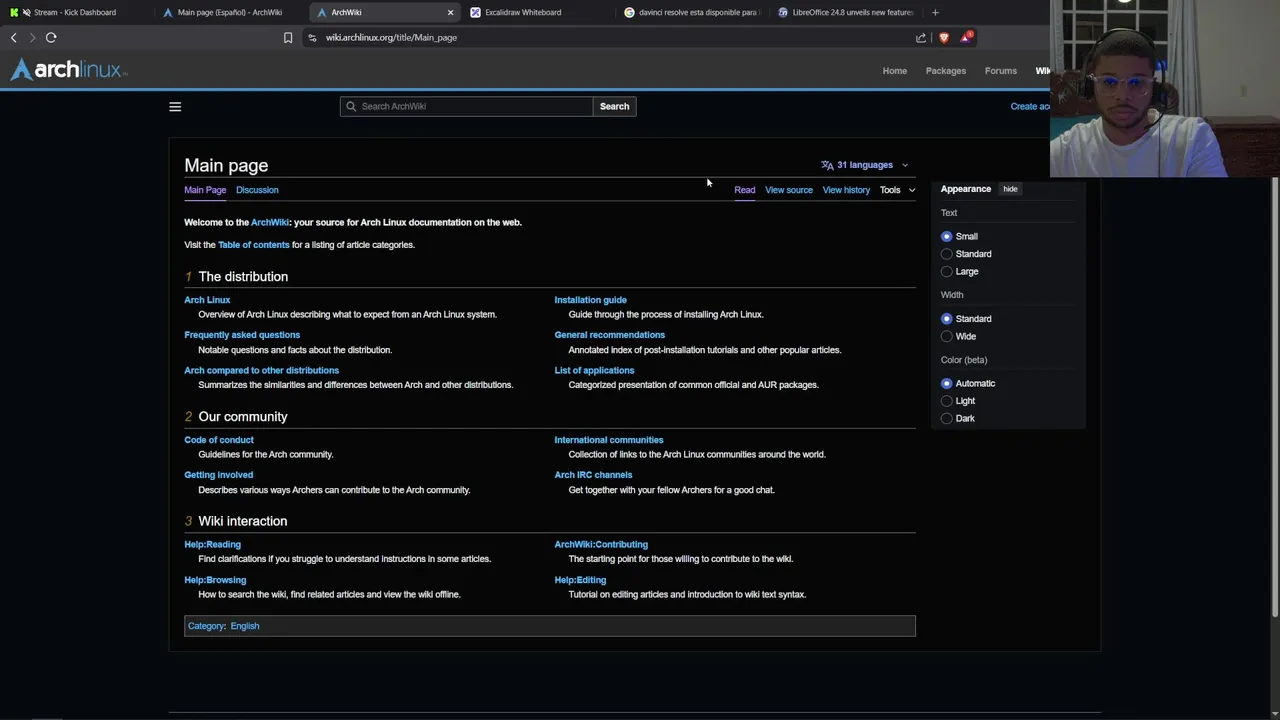Select the Main Page tab
The height and width of the screenshot is (720, 1280).
[x=205, y=190]
